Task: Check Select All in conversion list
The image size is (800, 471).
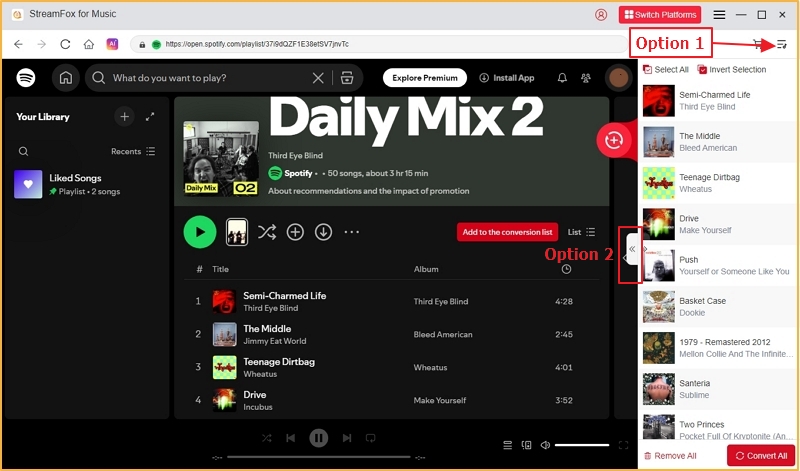Action: tap(665, 70)
